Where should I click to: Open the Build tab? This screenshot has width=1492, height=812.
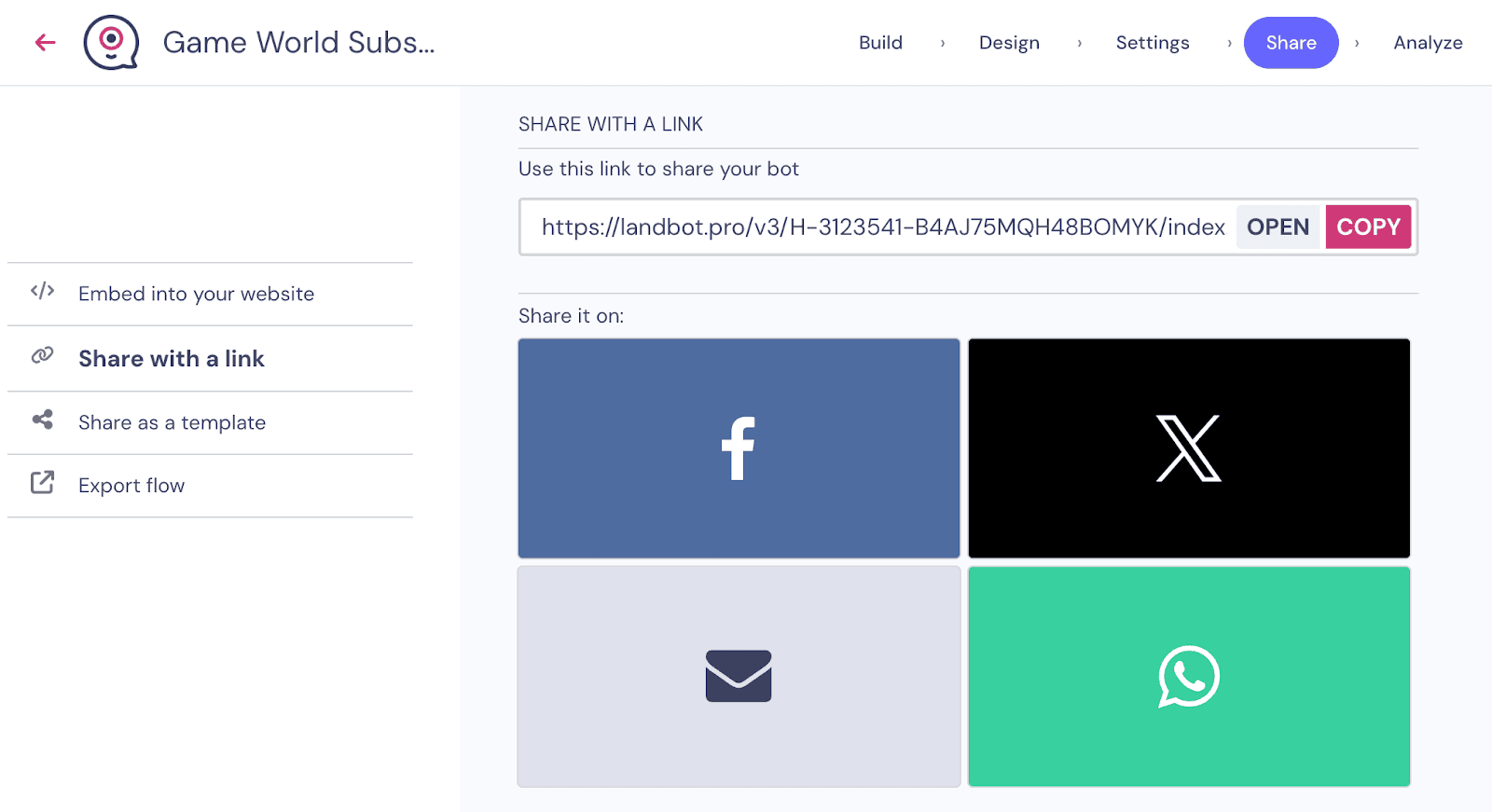coord(880,43)
